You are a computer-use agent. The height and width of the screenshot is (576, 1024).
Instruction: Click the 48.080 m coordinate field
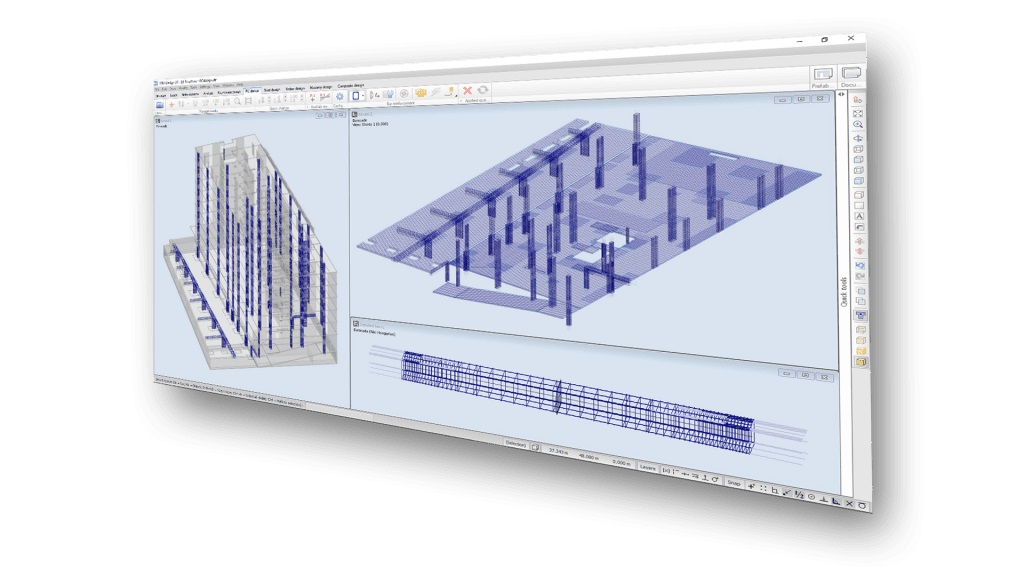click(x=588, y=456)
